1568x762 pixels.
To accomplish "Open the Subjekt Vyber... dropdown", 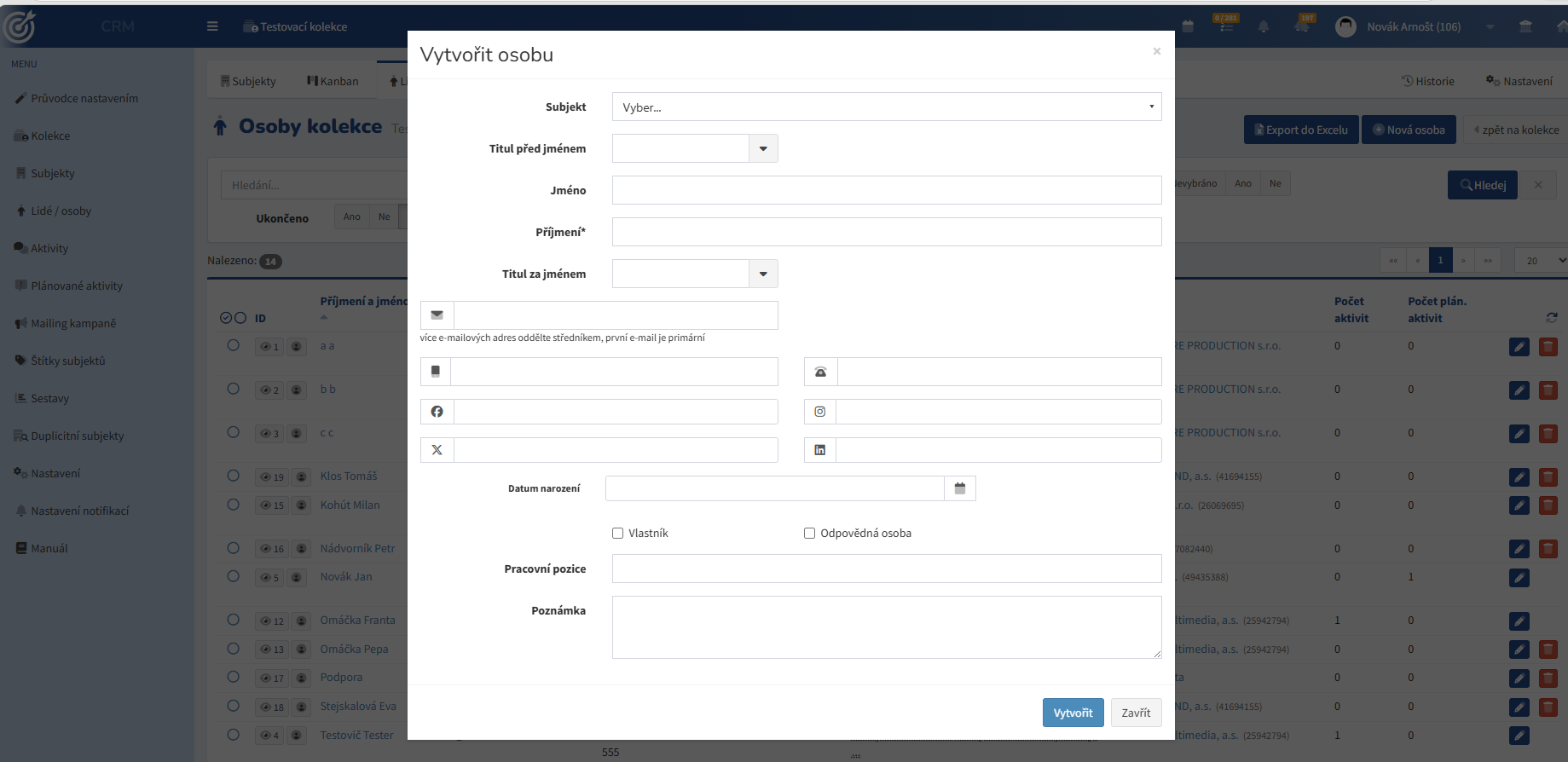I will tap(887, 107).
